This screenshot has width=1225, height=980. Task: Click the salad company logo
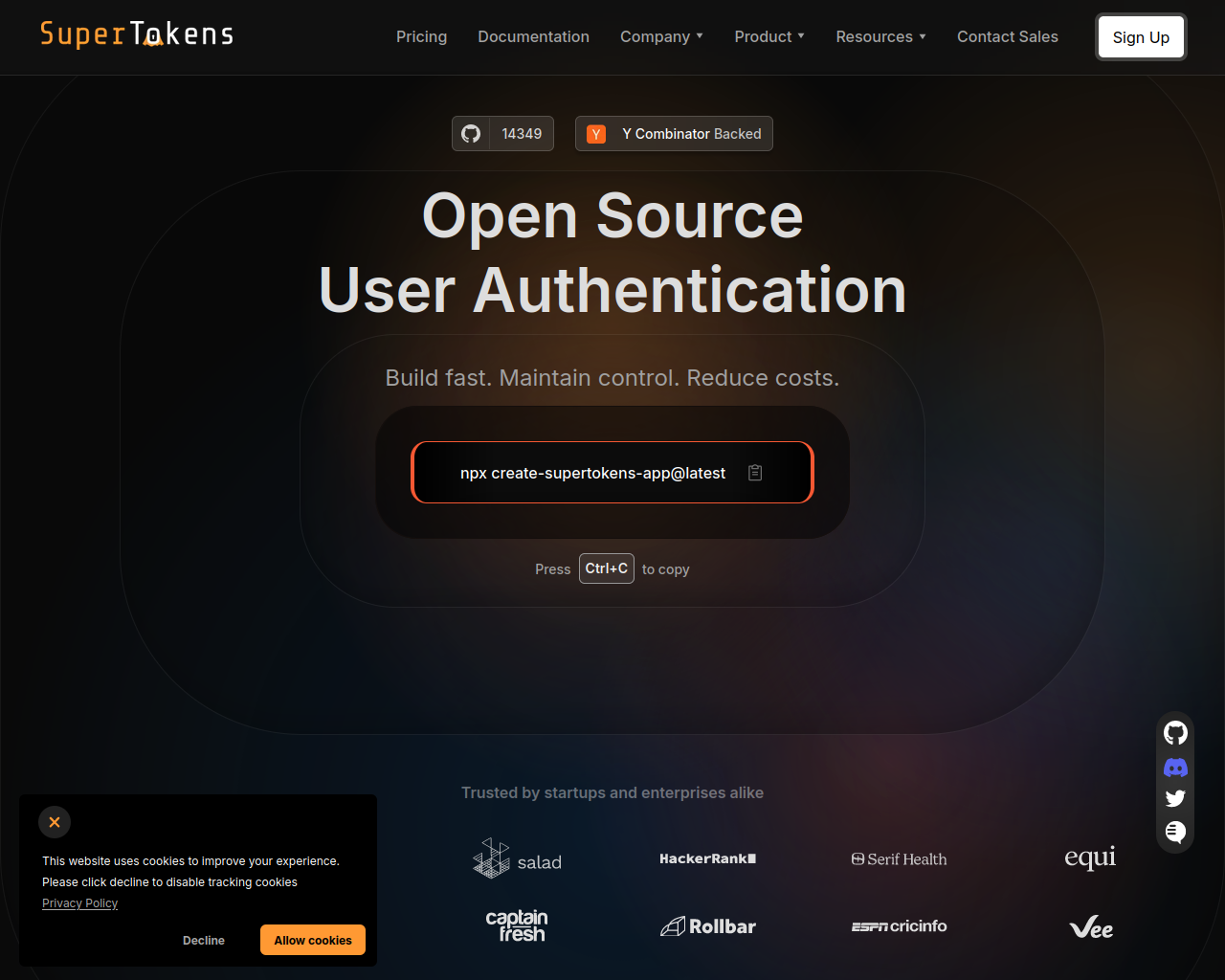tap(517, 858)
